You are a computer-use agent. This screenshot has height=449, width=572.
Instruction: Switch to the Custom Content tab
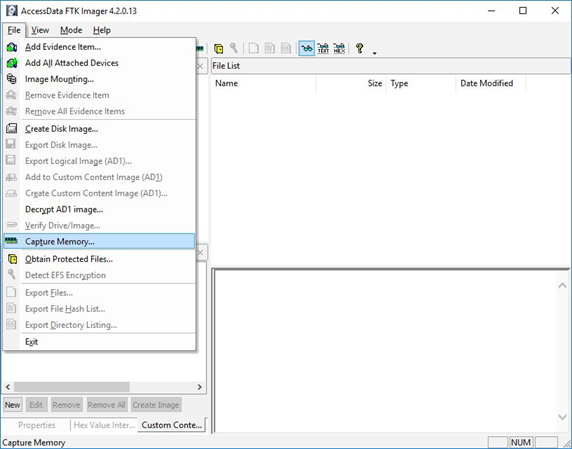171,425
